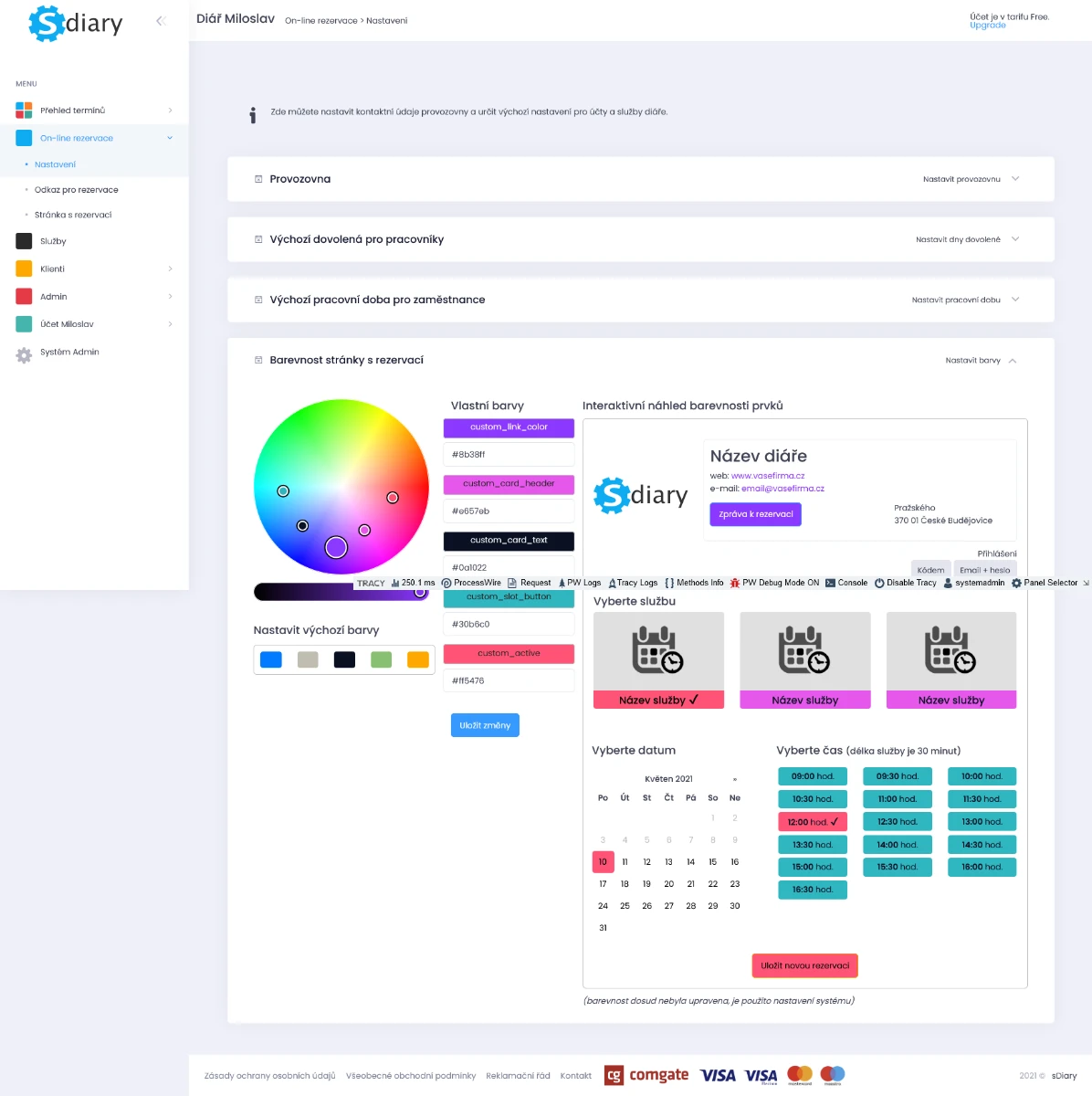Collapse the Barevnost stránky s rezervací panel
The width and height of the screenshot is (1092, 1096).
tap(1013, 361)
